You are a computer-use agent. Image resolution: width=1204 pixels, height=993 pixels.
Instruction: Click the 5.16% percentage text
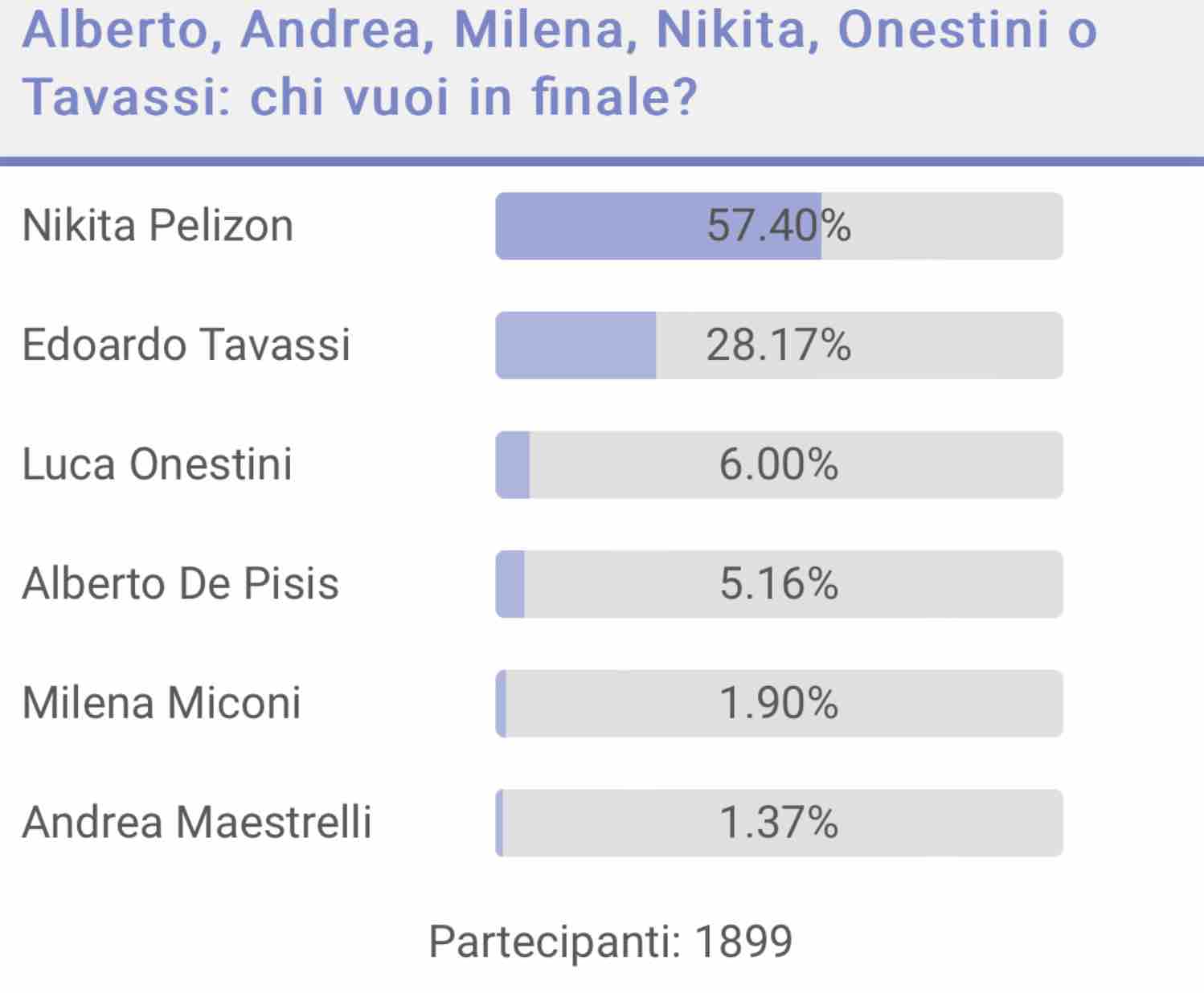pyautogui.click(x=779, y=584)
